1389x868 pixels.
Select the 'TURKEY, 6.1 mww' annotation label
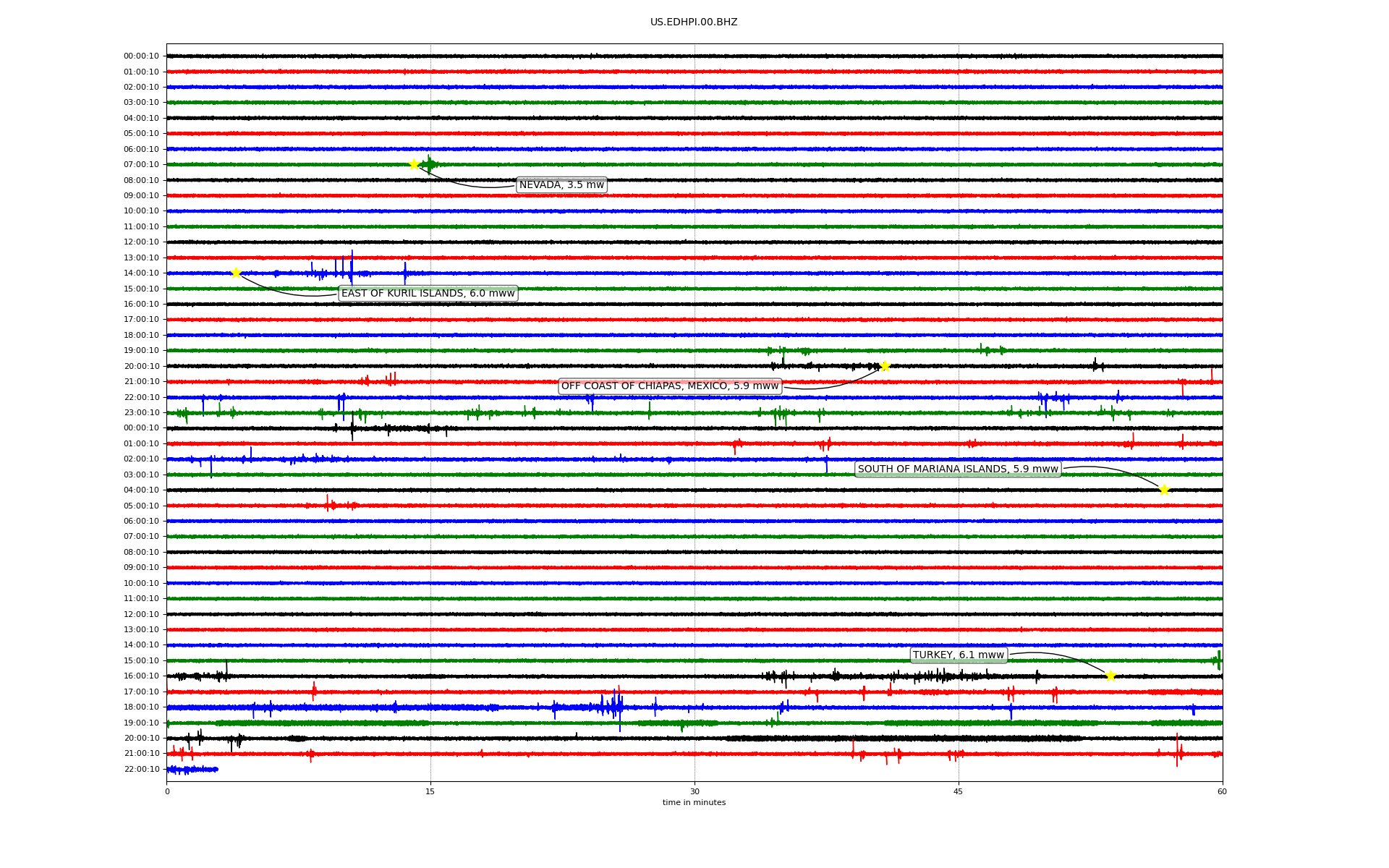pos(959,655)
